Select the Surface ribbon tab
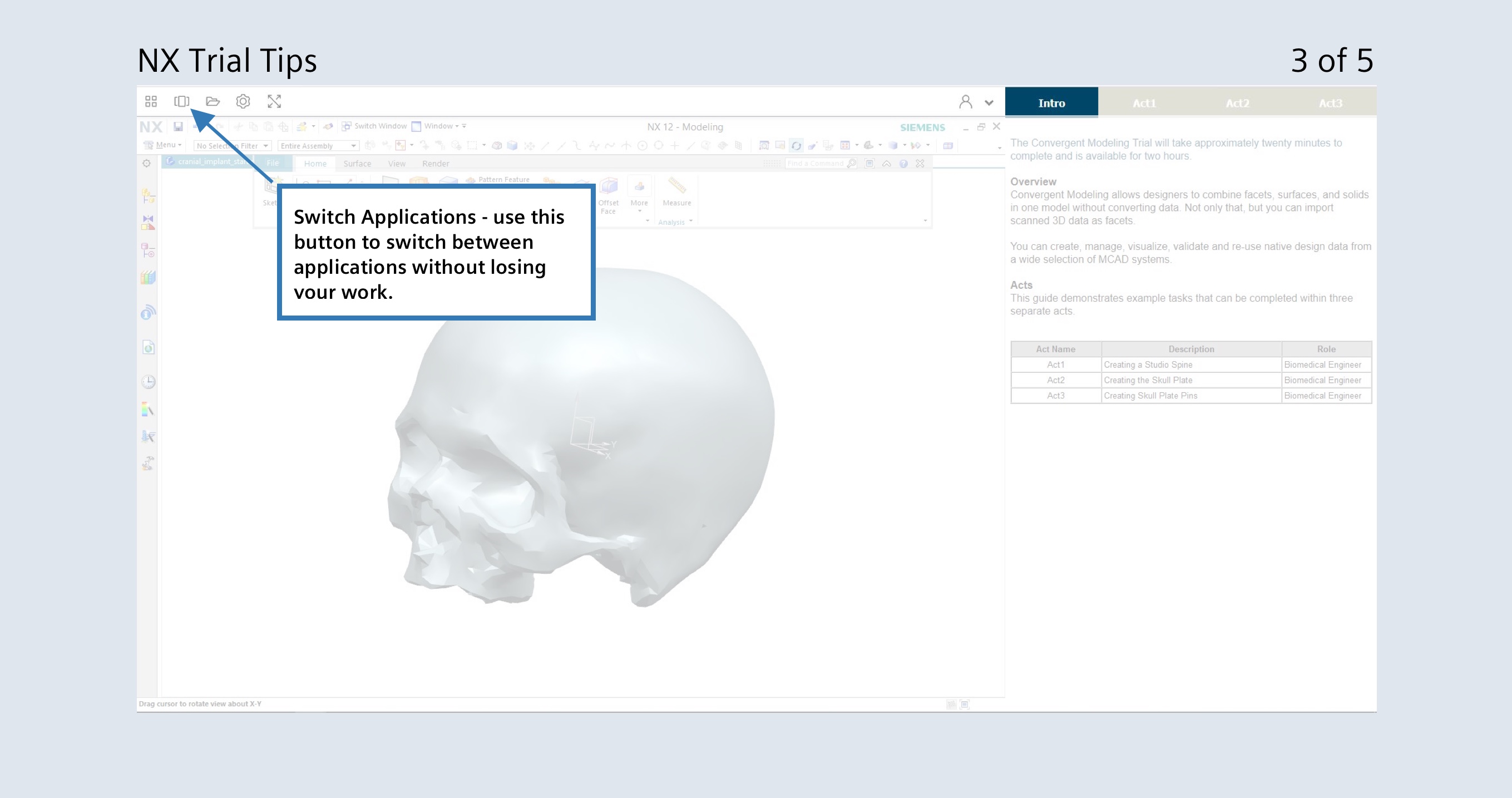 (357, 164)
